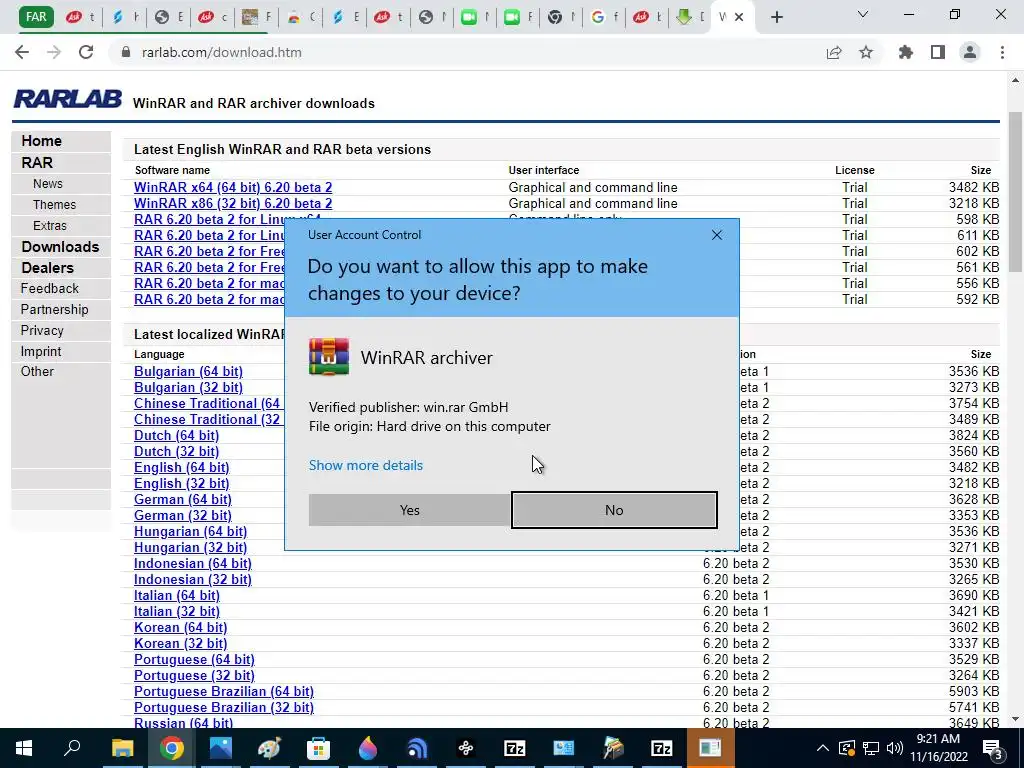The image size is (1024, 768).
Task: Open the Privacy sidebar item
Action: (42, 330)
